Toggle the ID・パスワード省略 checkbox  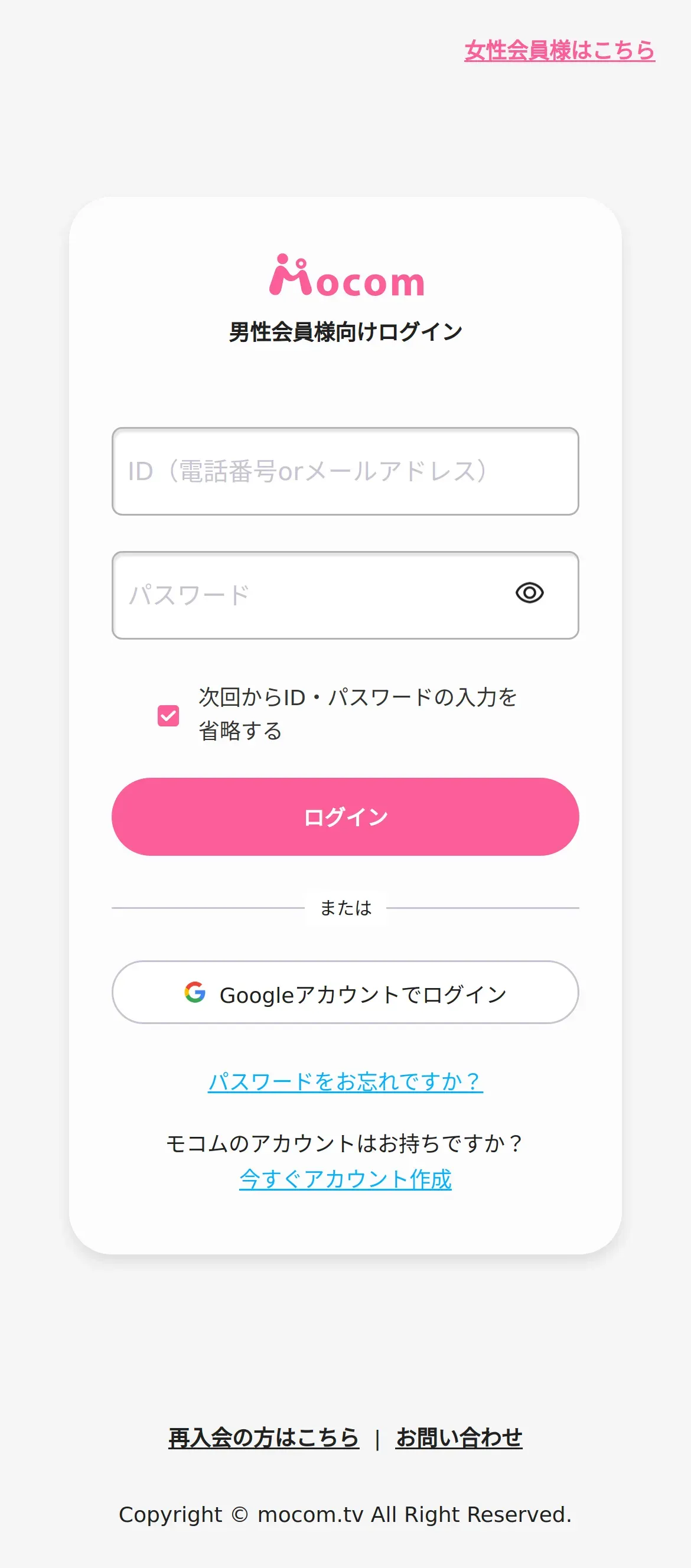point(168,715)
